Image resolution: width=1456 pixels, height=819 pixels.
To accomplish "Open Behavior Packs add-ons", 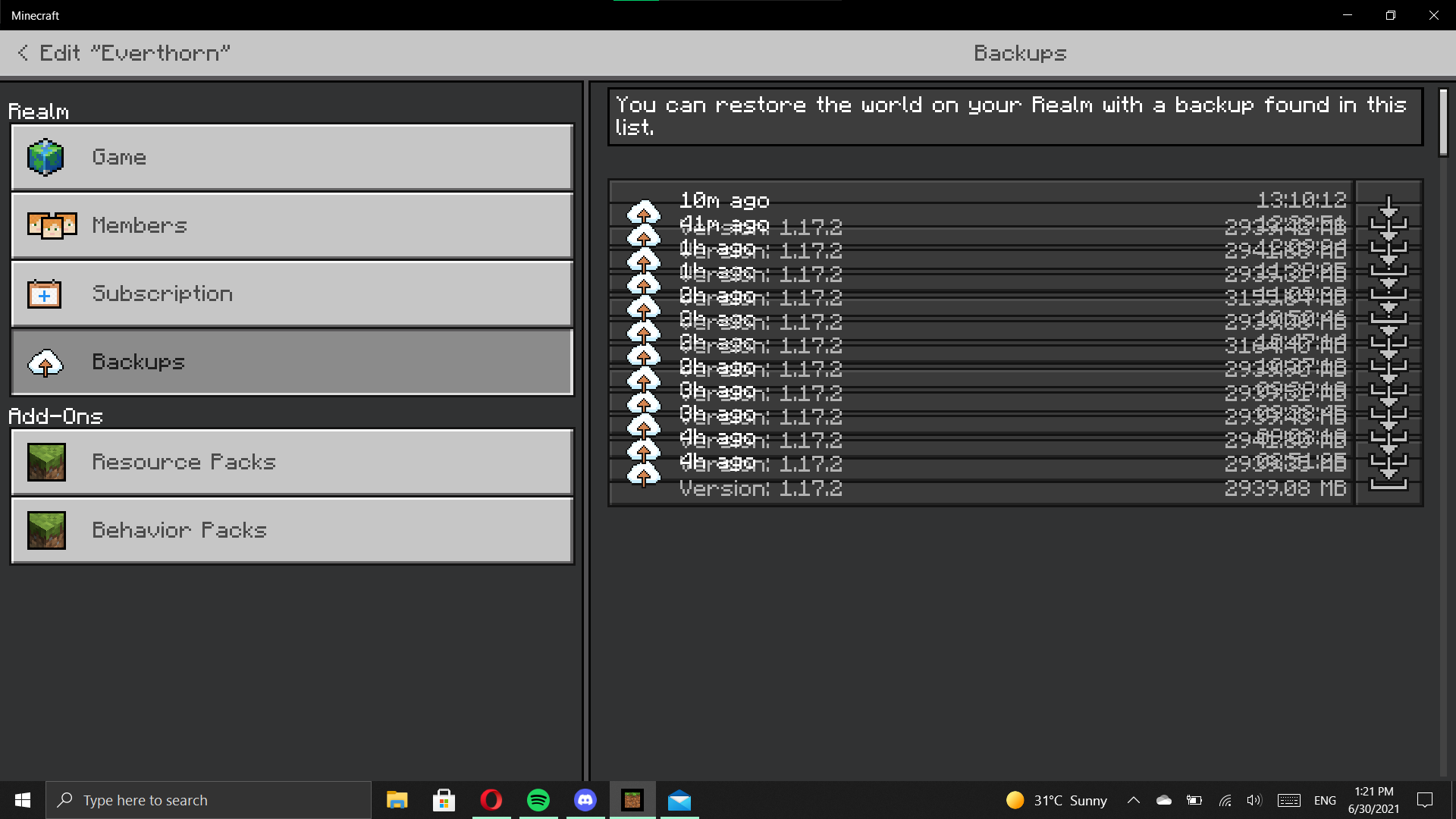I will point(292,531).
